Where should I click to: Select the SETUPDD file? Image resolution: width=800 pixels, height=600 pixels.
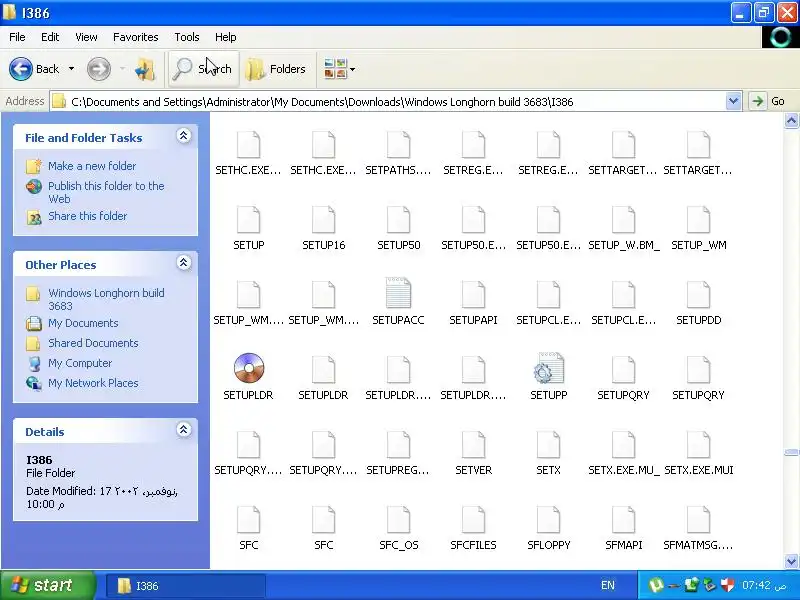coord(698,301)
